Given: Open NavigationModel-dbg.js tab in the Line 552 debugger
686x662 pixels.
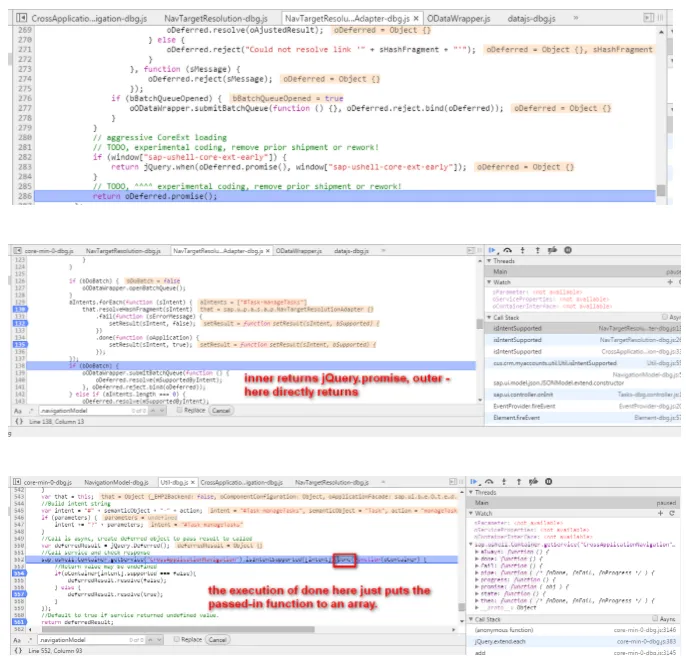Looking at the screenshot, I should point(116,483).
